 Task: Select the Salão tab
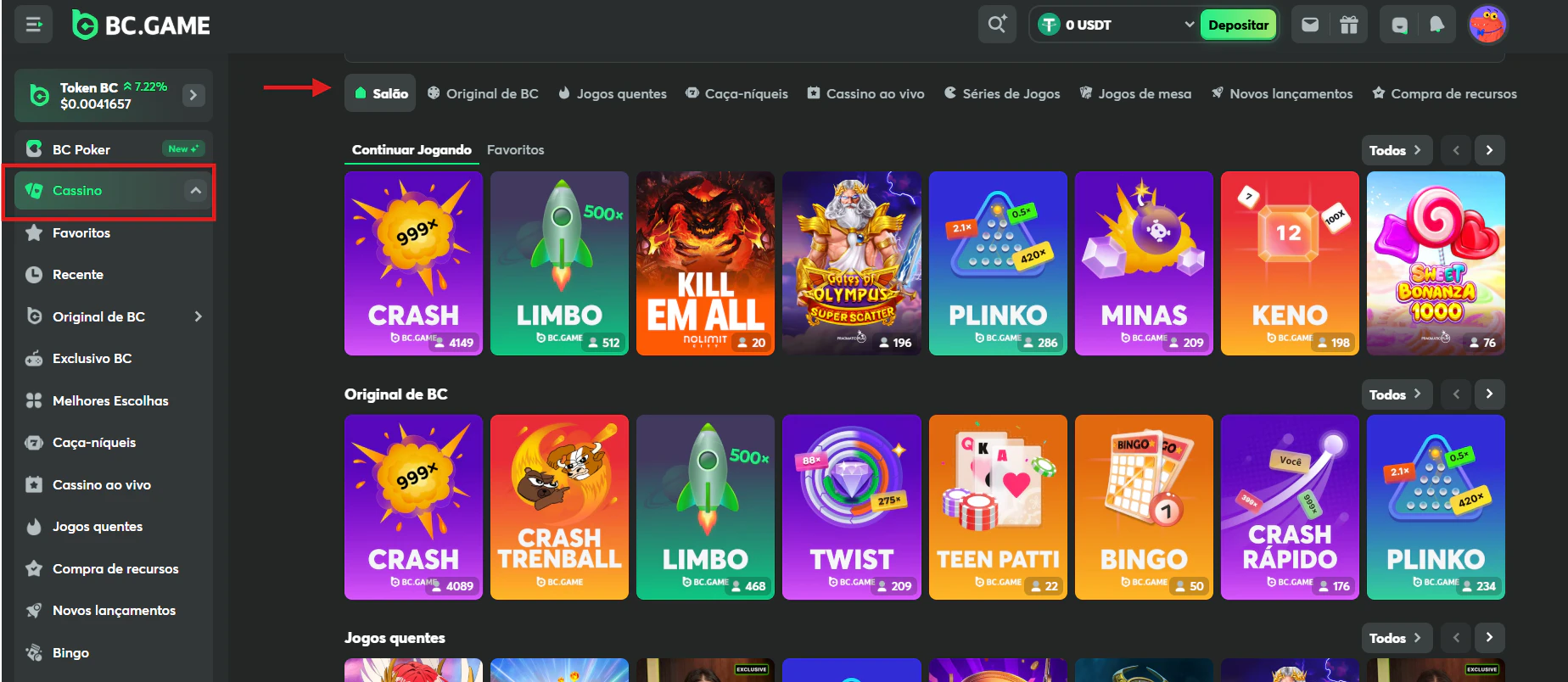pyautogui.click(x=381, y=93)
